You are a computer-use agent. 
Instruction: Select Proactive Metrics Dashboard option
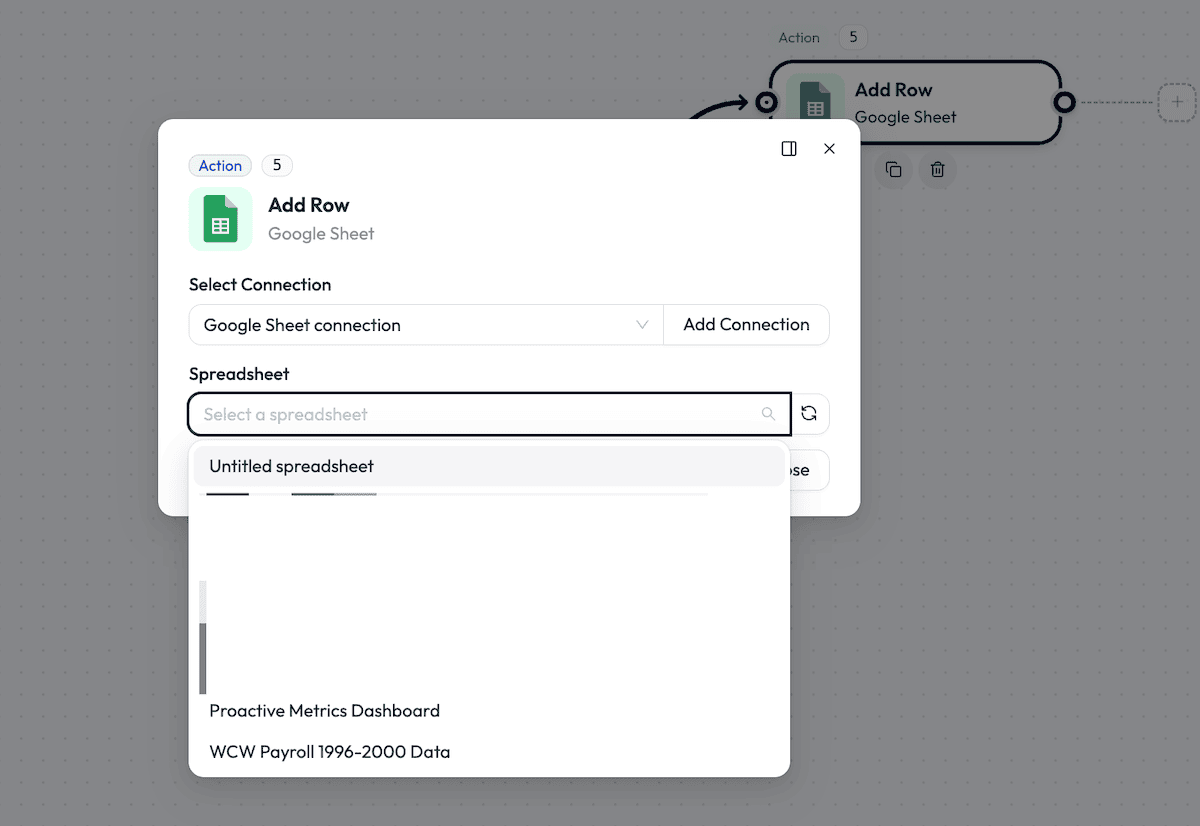[489, 711]
